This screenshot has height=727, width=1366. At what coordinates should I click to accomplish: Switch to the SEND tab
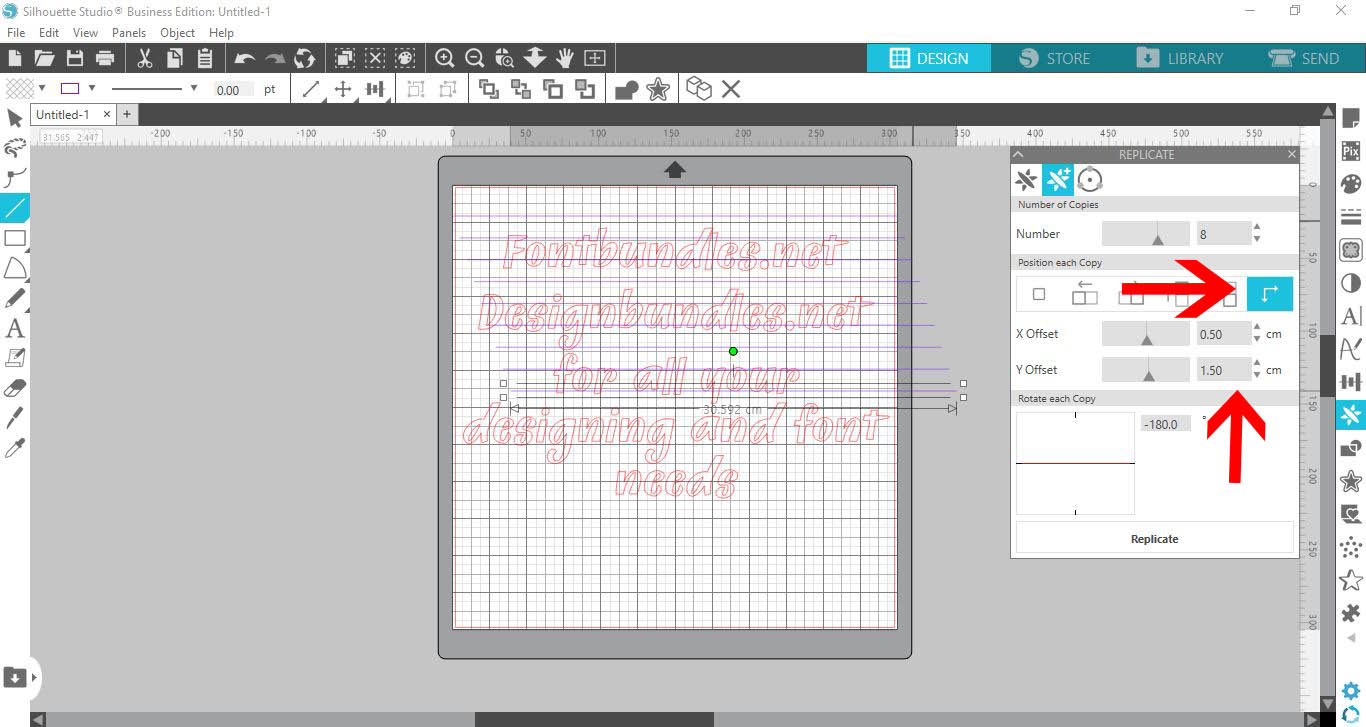[x=1304, y=58]
